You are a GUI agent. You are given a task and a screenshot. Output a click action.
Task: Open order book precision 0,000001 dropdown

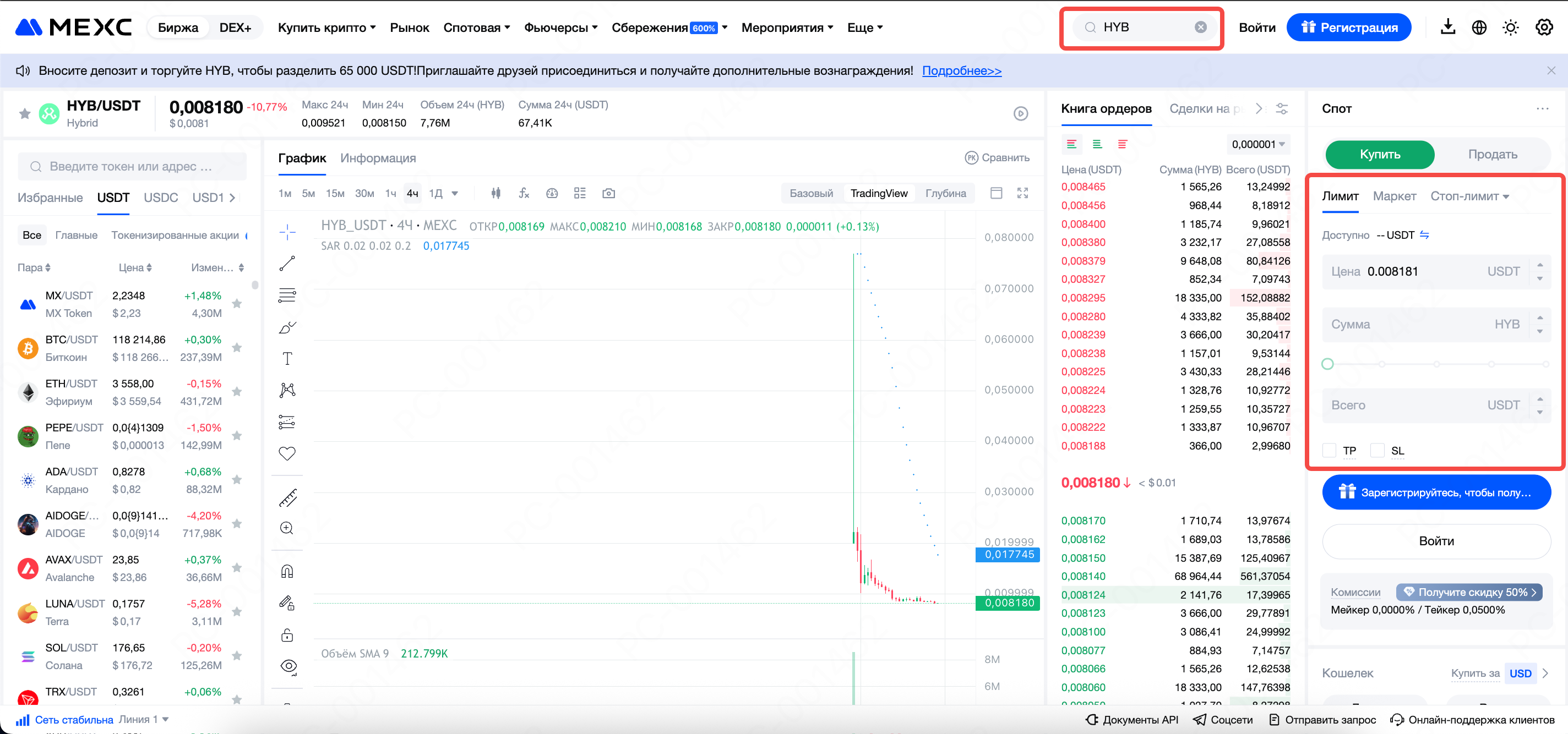[1258, 144]
